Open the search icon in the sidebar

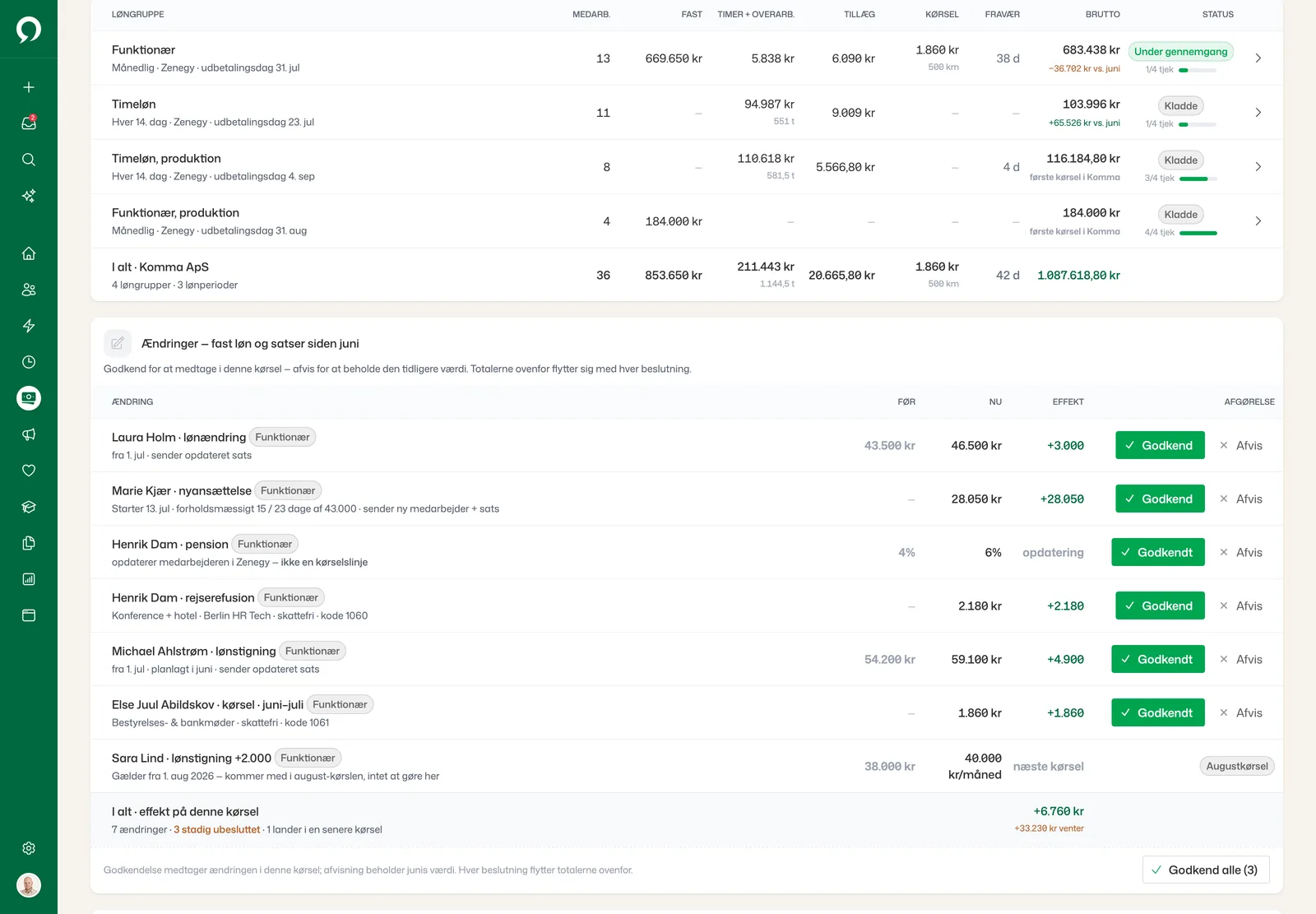pyautogui.click(x=29, y=160)
